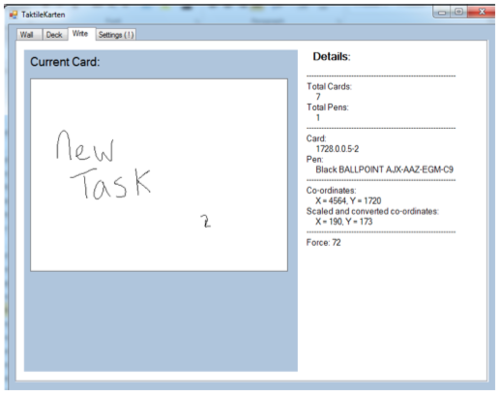500x395 pixels.
Task: Open the Settings (!) tab
Action: (116, 35)
